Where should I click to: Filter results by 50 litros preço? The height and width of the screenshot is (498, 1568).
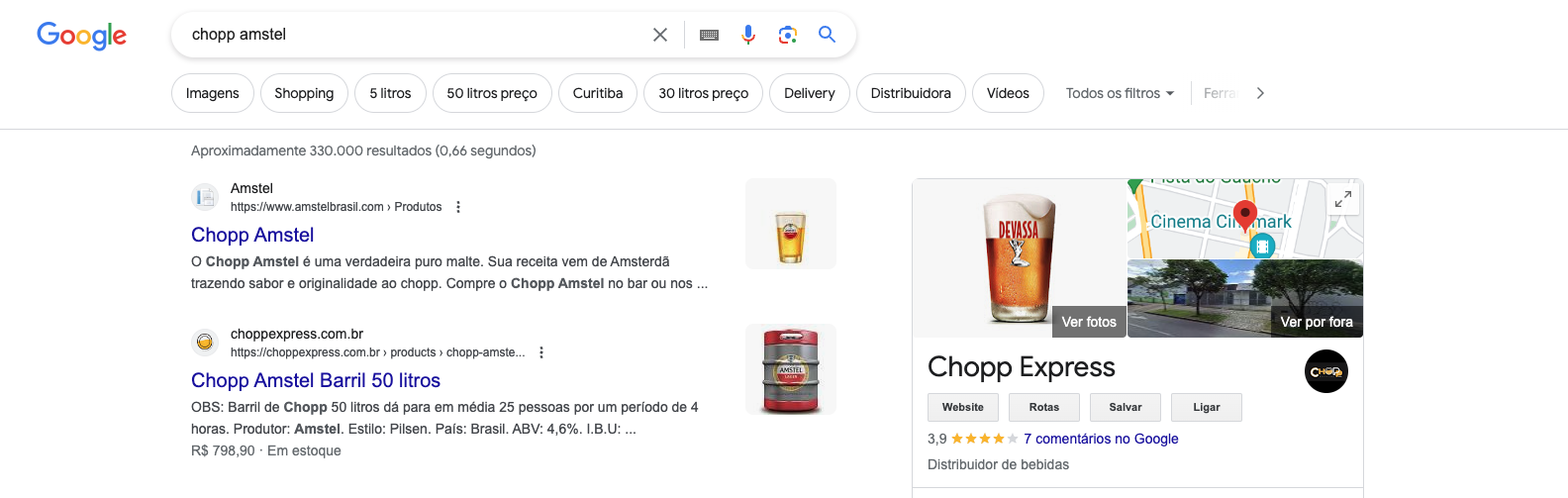pos(492,93)
